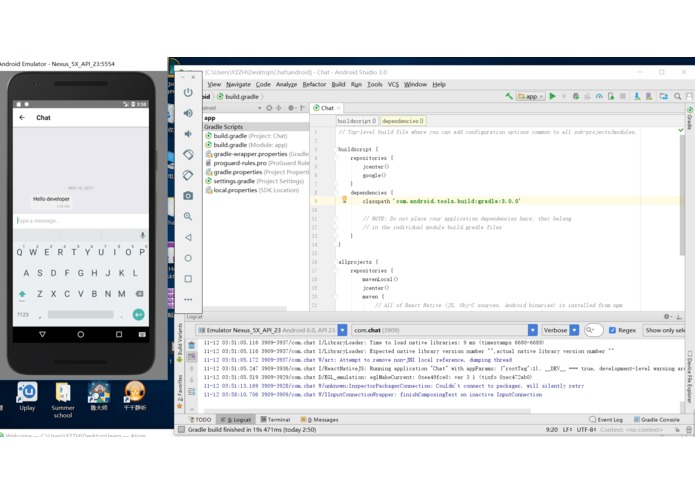The image size is (695, 494).
Task: Click the emulator volume up icon
Action: [188, 113]
